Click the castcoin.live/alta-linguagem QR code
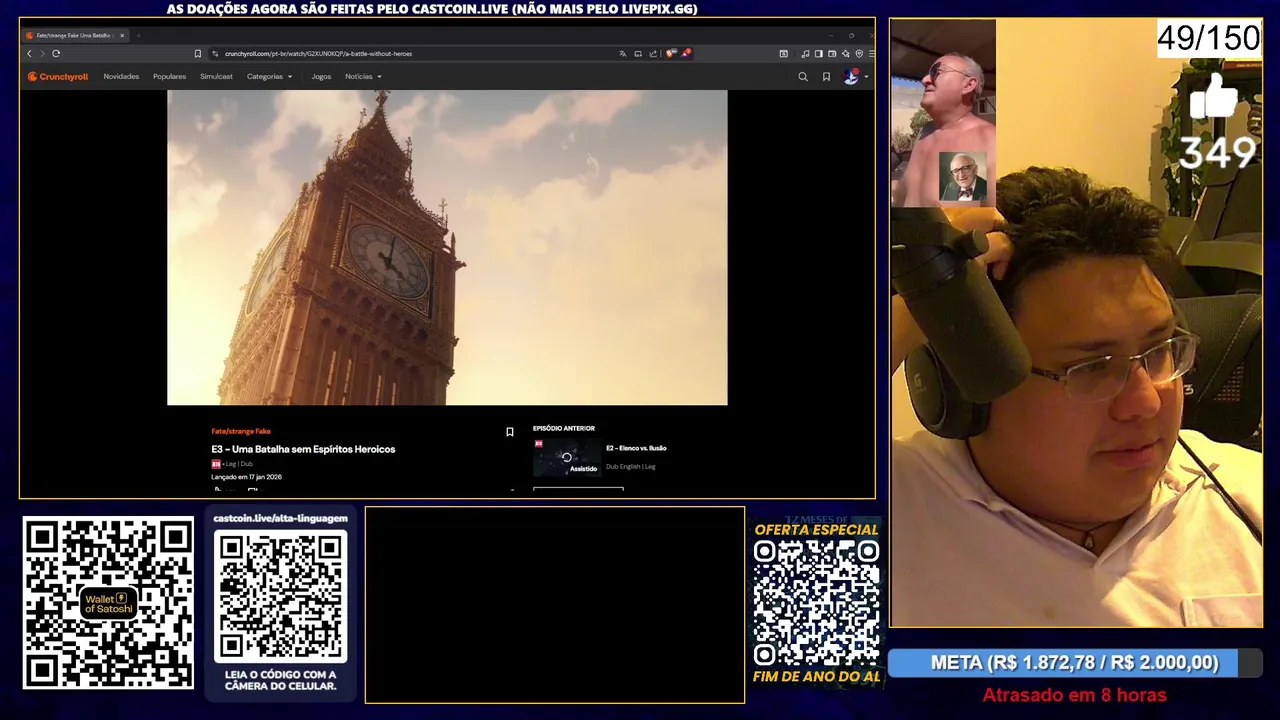This screenshot has width=1280, height=720. point(280,596)
